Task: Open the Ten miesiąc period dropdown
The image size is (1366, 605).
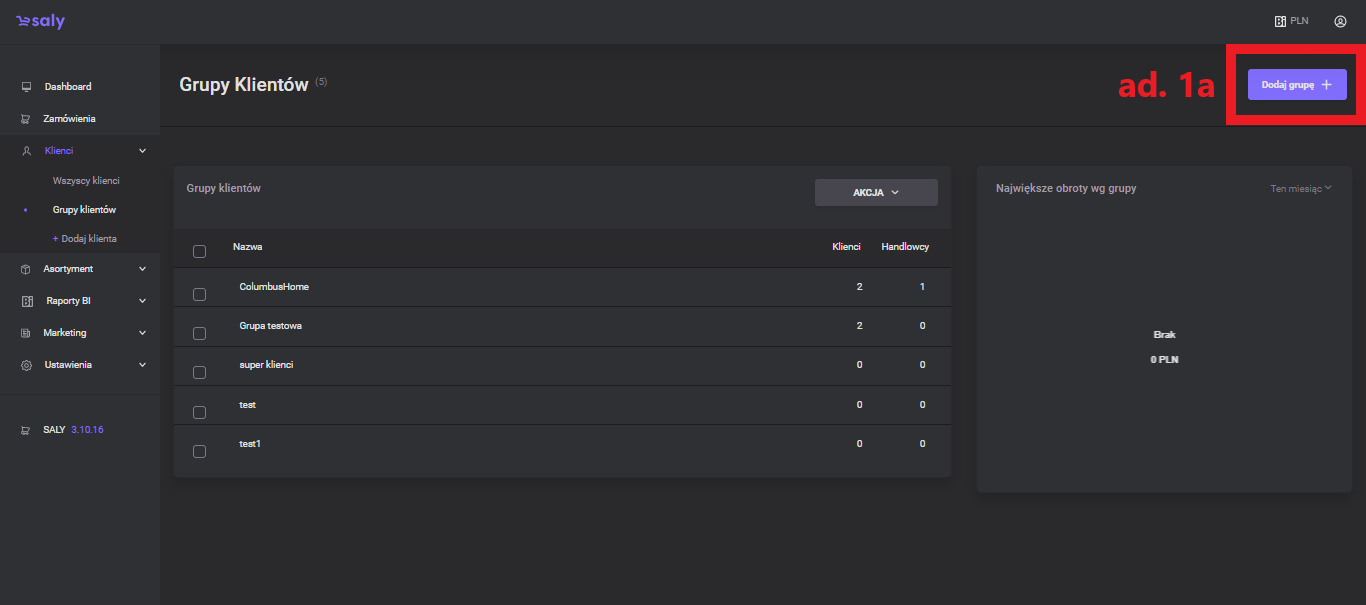Action: (1301, 188)
